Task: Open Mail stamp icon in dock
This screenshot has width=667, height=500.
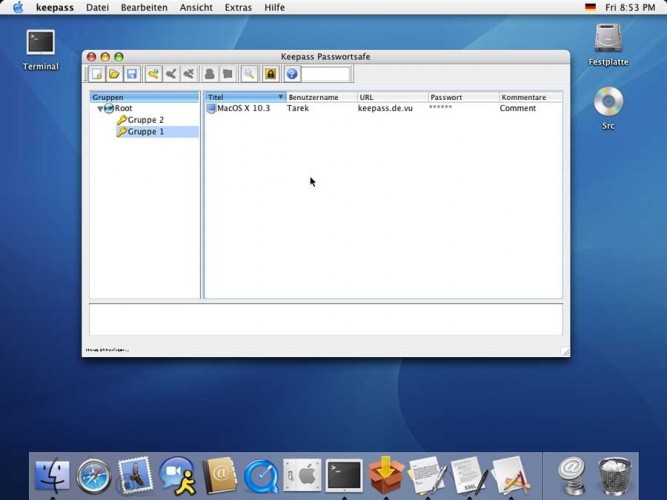Action: click(x=135, y=475)
